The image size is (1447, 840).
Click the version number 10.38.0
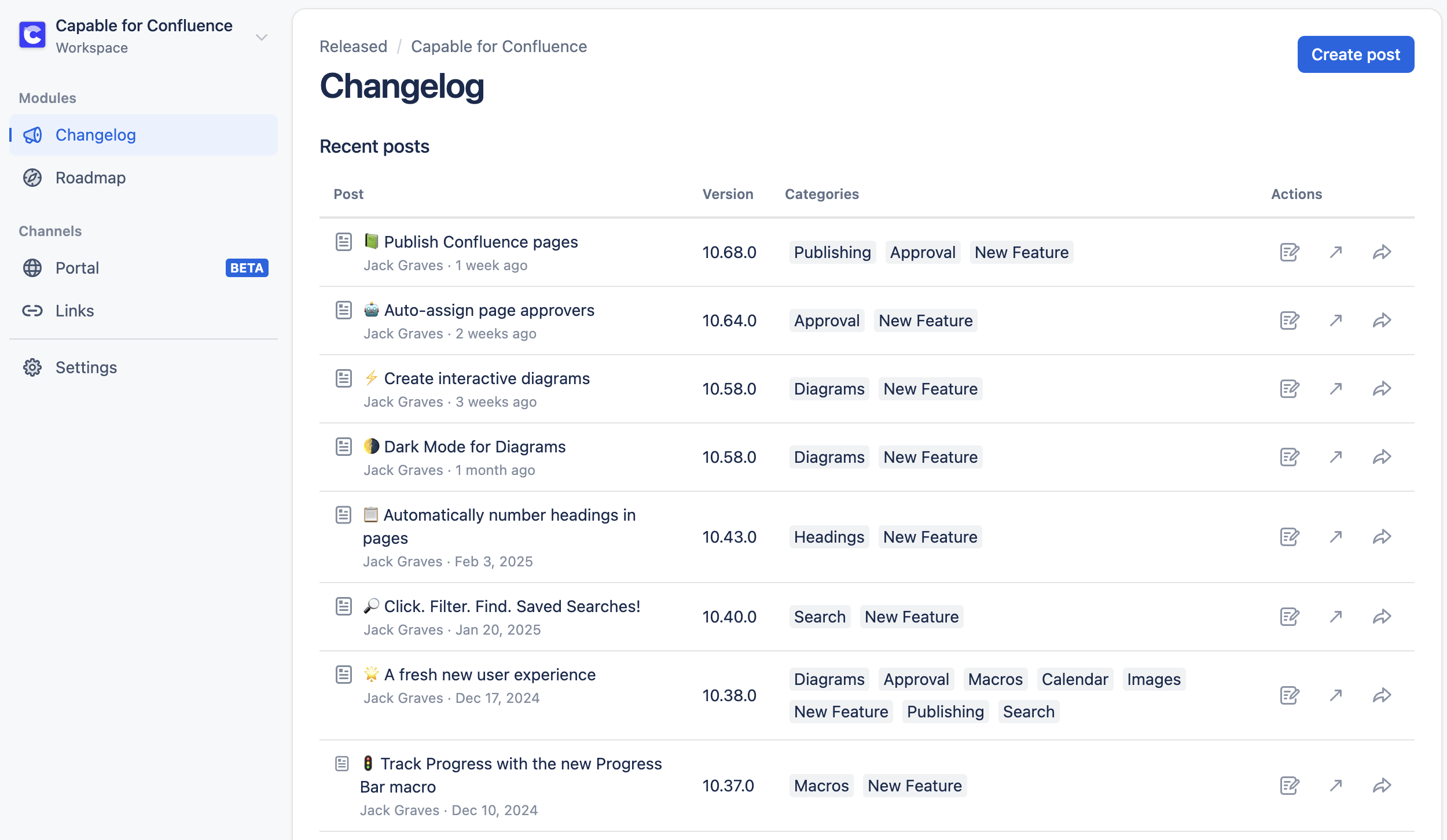tap(729, 695)
